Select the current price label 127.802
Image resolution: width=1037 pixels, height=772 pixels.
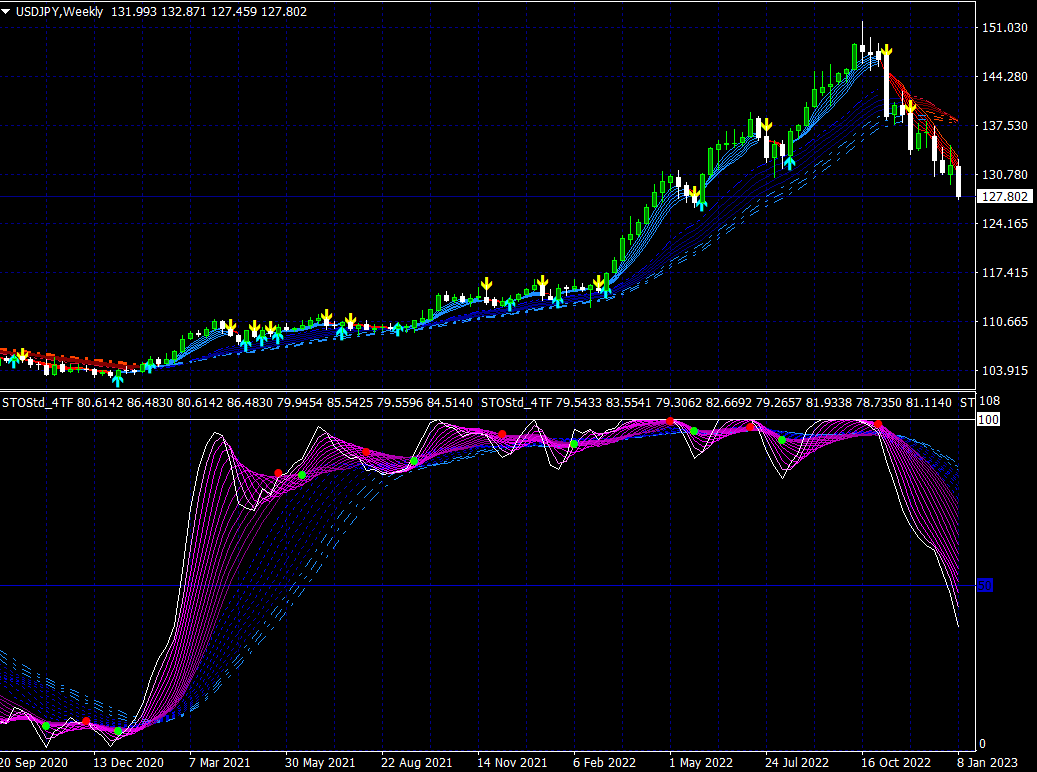pos(1003,197)
